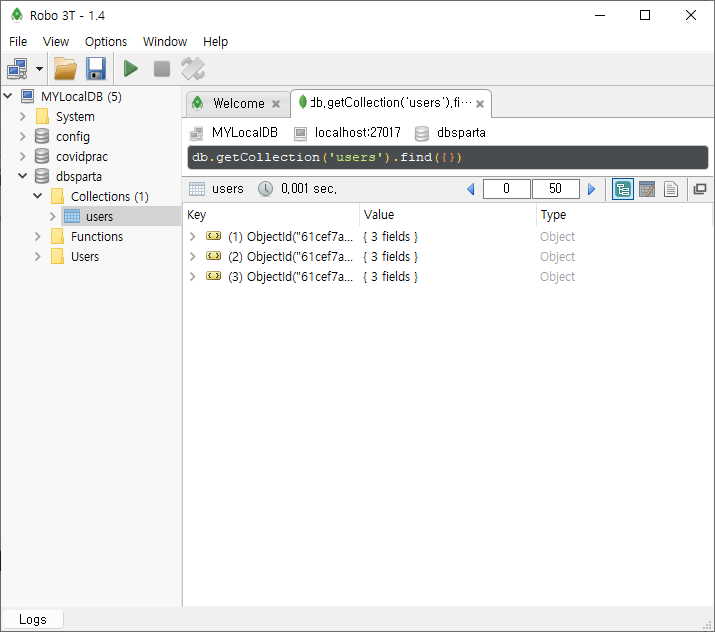
Task: Open the Logs panel button
Action: 32,619
